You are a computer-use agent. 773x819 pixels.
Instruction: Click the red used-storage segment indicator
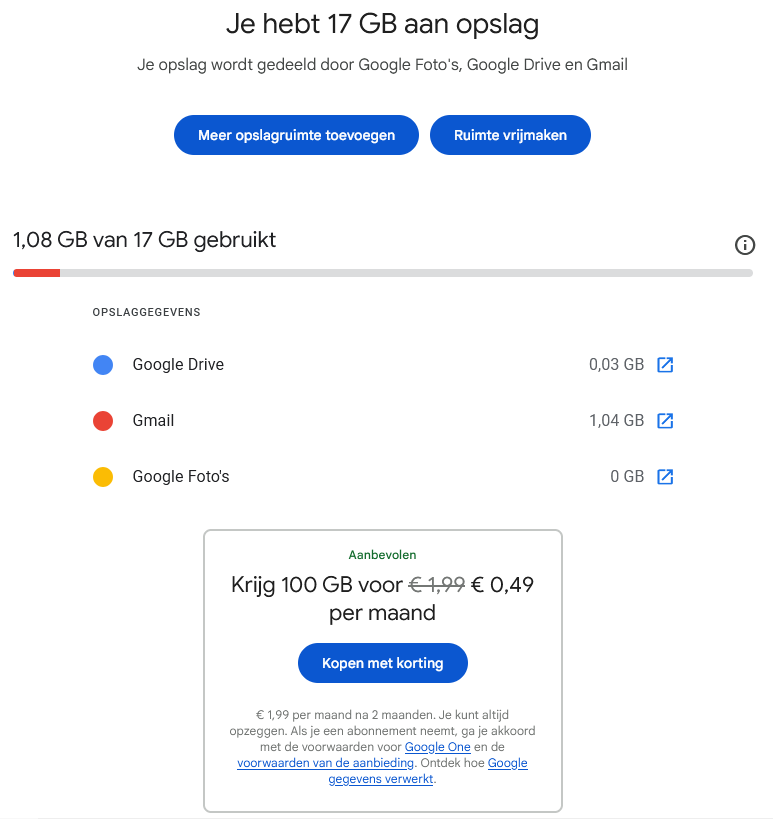(36, 272)
